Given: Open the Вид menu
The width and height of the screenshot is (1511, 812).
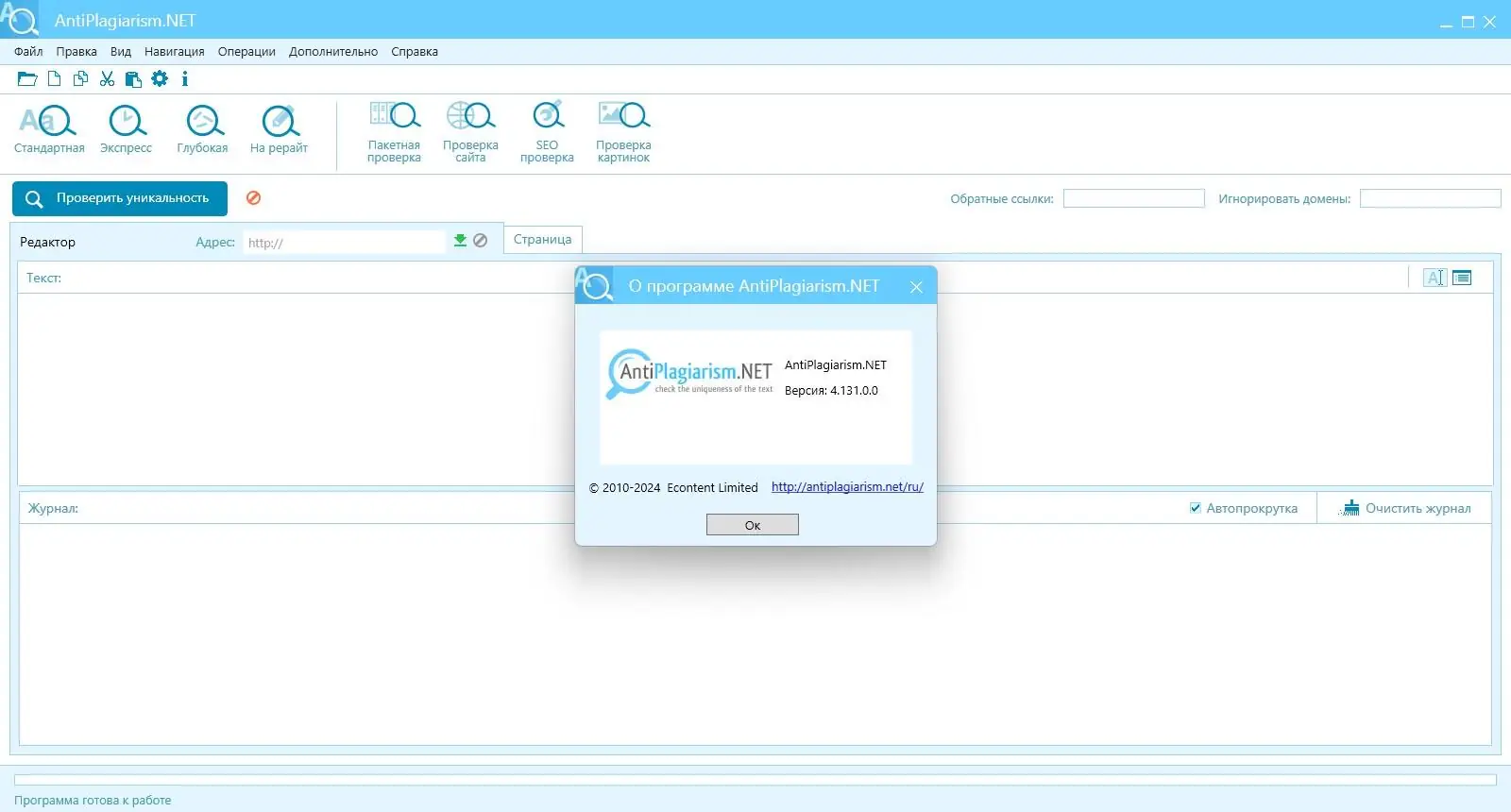Looking at the screenshot, I should pyautogui.click(x=121, y=52).
